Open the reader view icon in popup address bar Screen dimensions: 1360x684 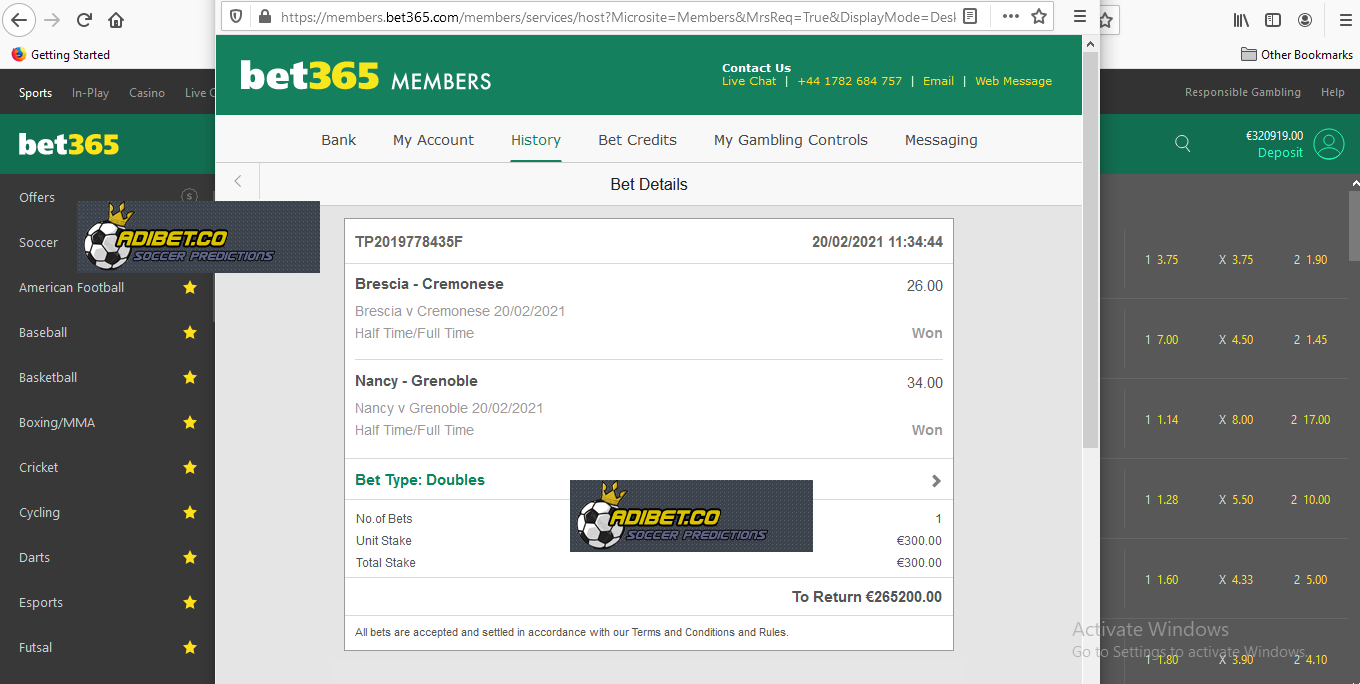pyautogui.click(x=969, y=16)
